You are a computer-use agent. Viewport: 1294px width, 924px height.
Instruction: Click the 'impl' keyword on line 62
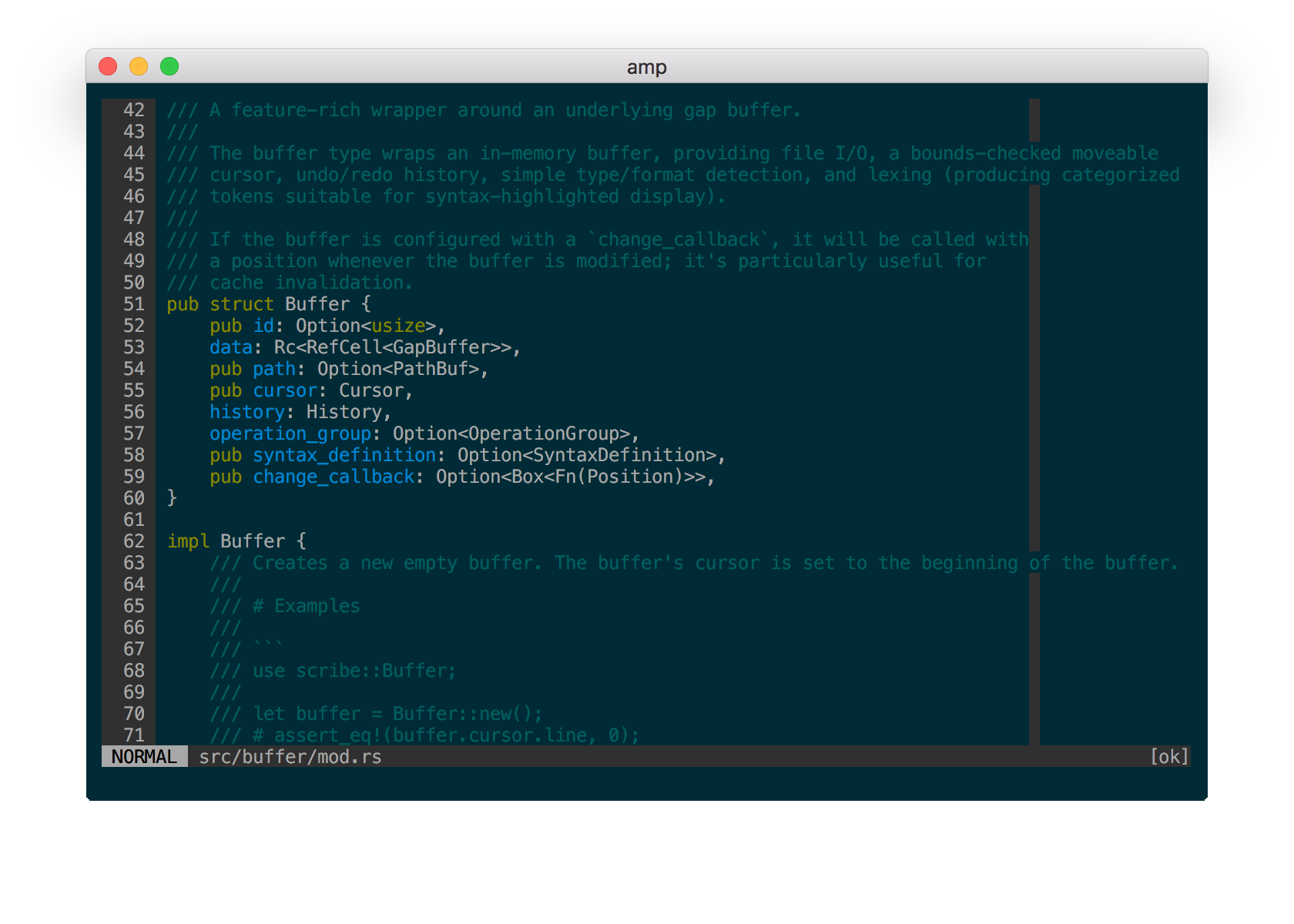pyautogui.click(x=188, y=541)
